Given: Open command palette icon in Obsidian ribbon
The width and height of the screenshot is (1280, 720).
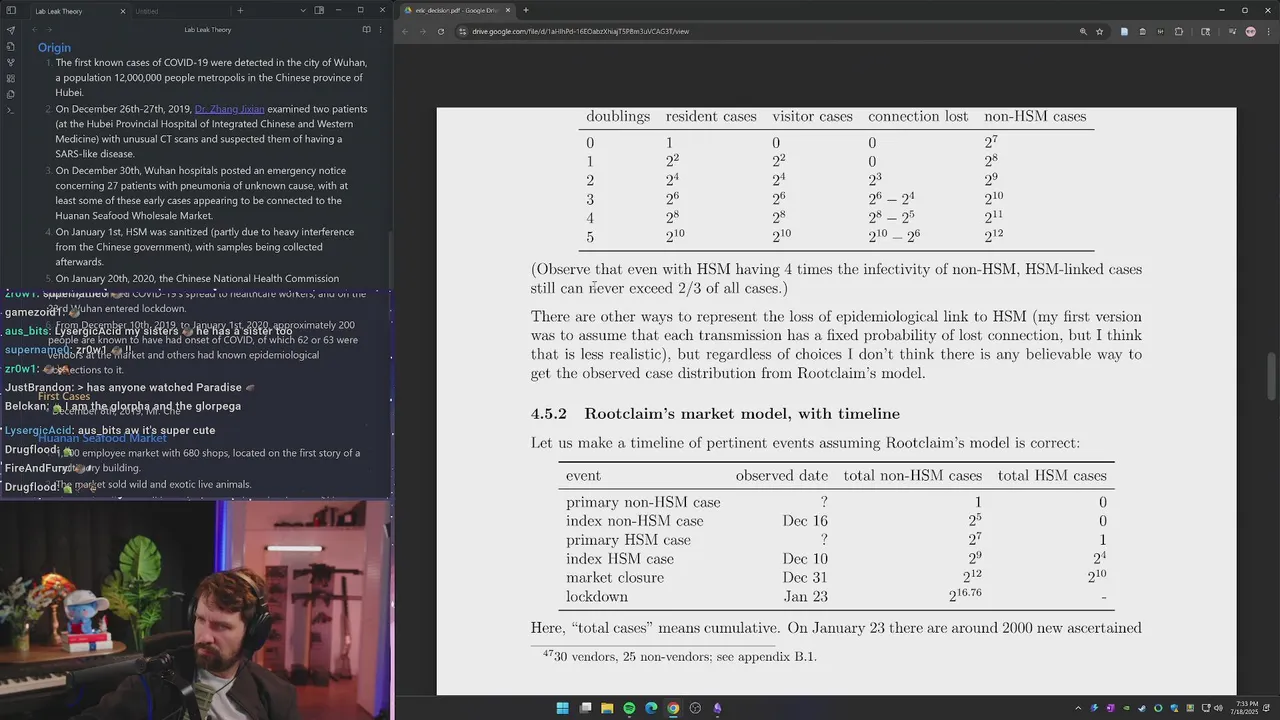Looking at the screenshot, I should pos(11,110).
